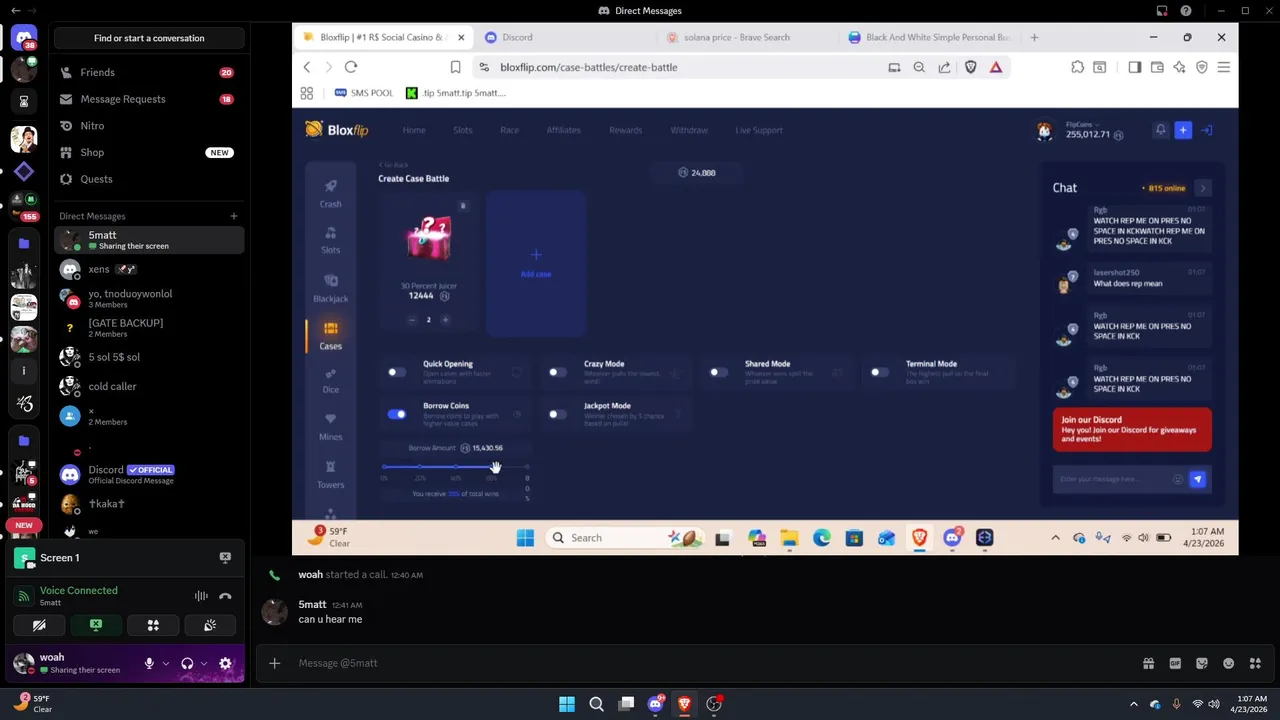The image size is (1280, 720).
Task: Open Windows taskbar search
Action: click(596, 704)
